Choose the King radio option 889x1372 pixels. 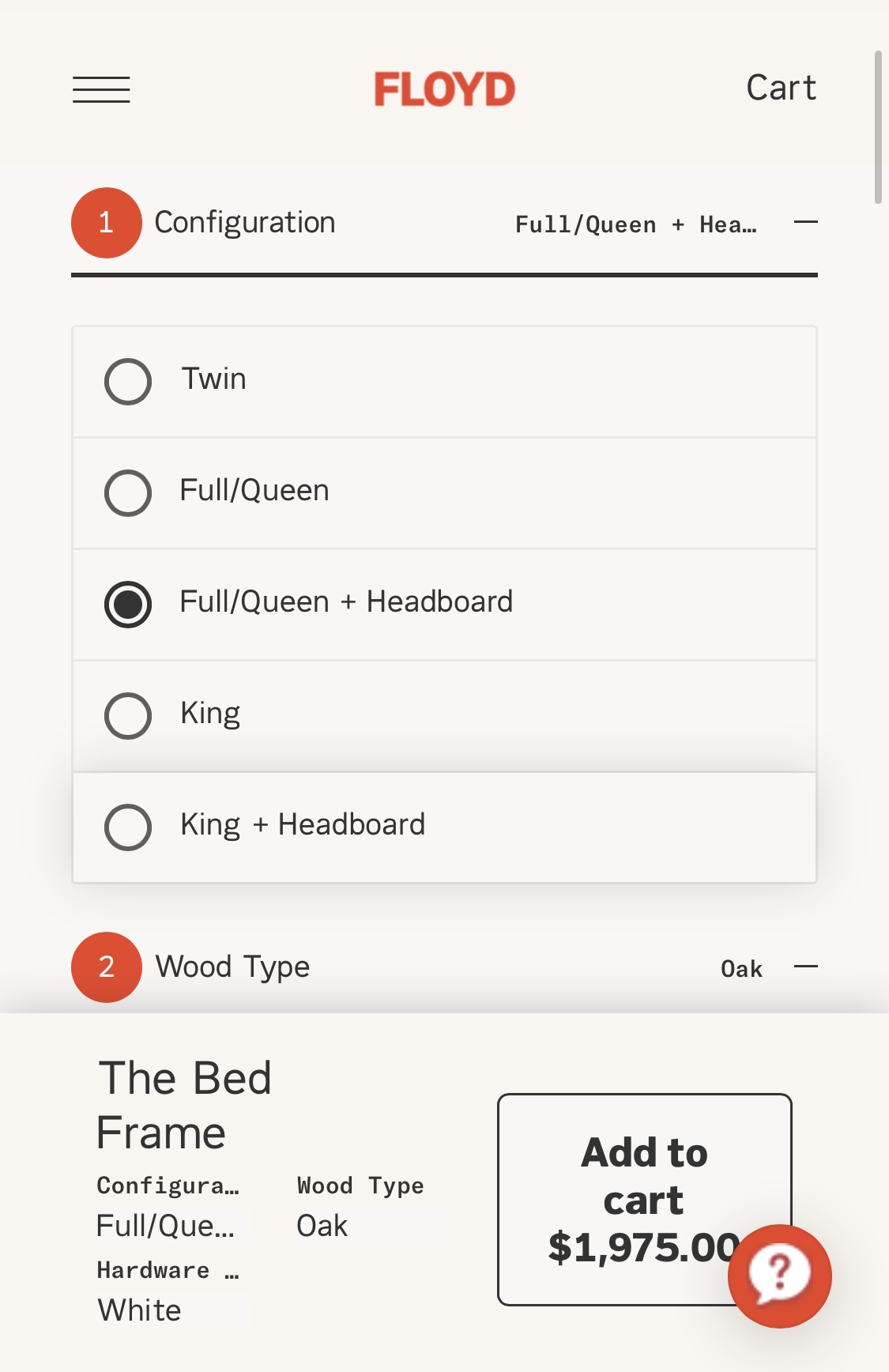click(x=128, y=716)
